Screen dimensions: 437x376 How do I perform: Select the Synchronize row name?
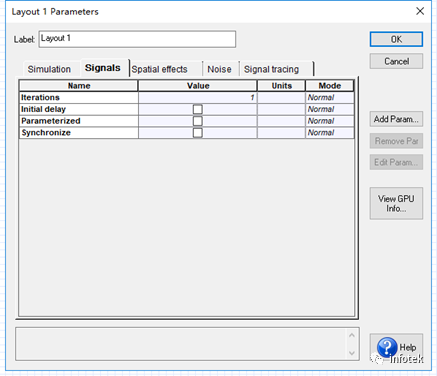(79, 133)
